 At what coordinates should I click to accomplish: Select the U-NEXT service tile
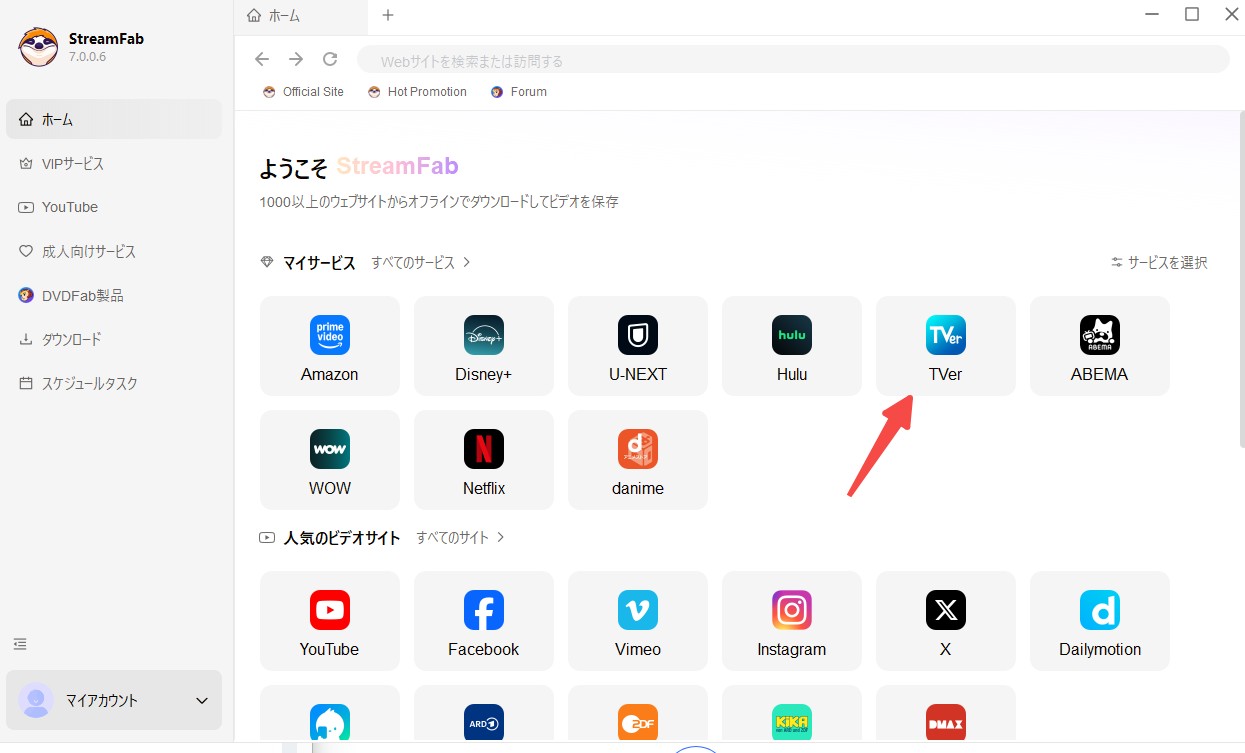tap(637, 345)
